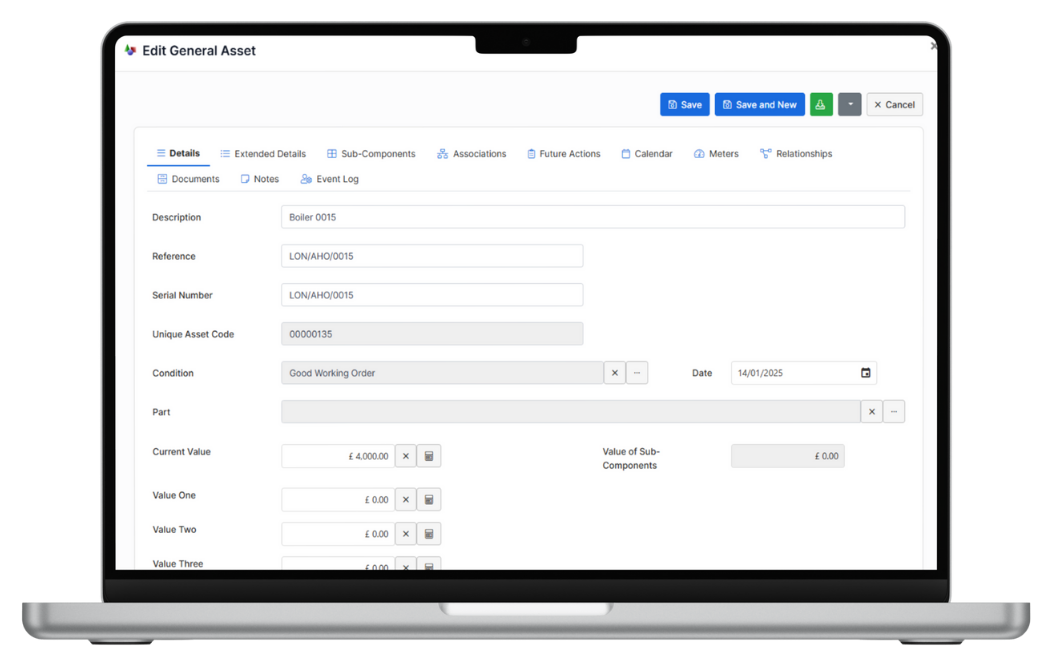Open the calculator for Current Value
Viewport: 1053px width, 666px height.
click(428, 455)
